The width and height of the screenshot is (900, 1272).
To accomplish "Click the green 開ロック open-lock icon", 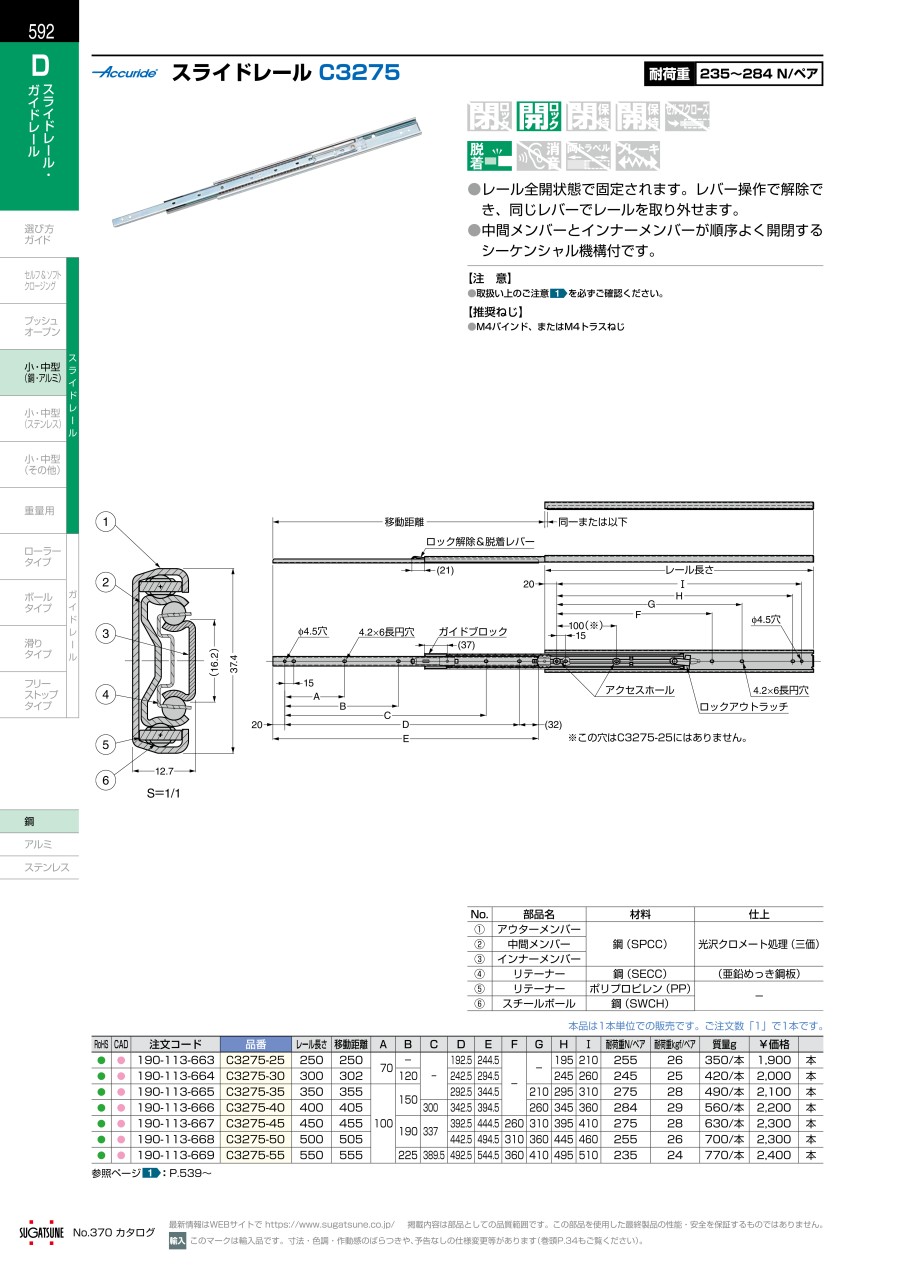I will (538, 117).
